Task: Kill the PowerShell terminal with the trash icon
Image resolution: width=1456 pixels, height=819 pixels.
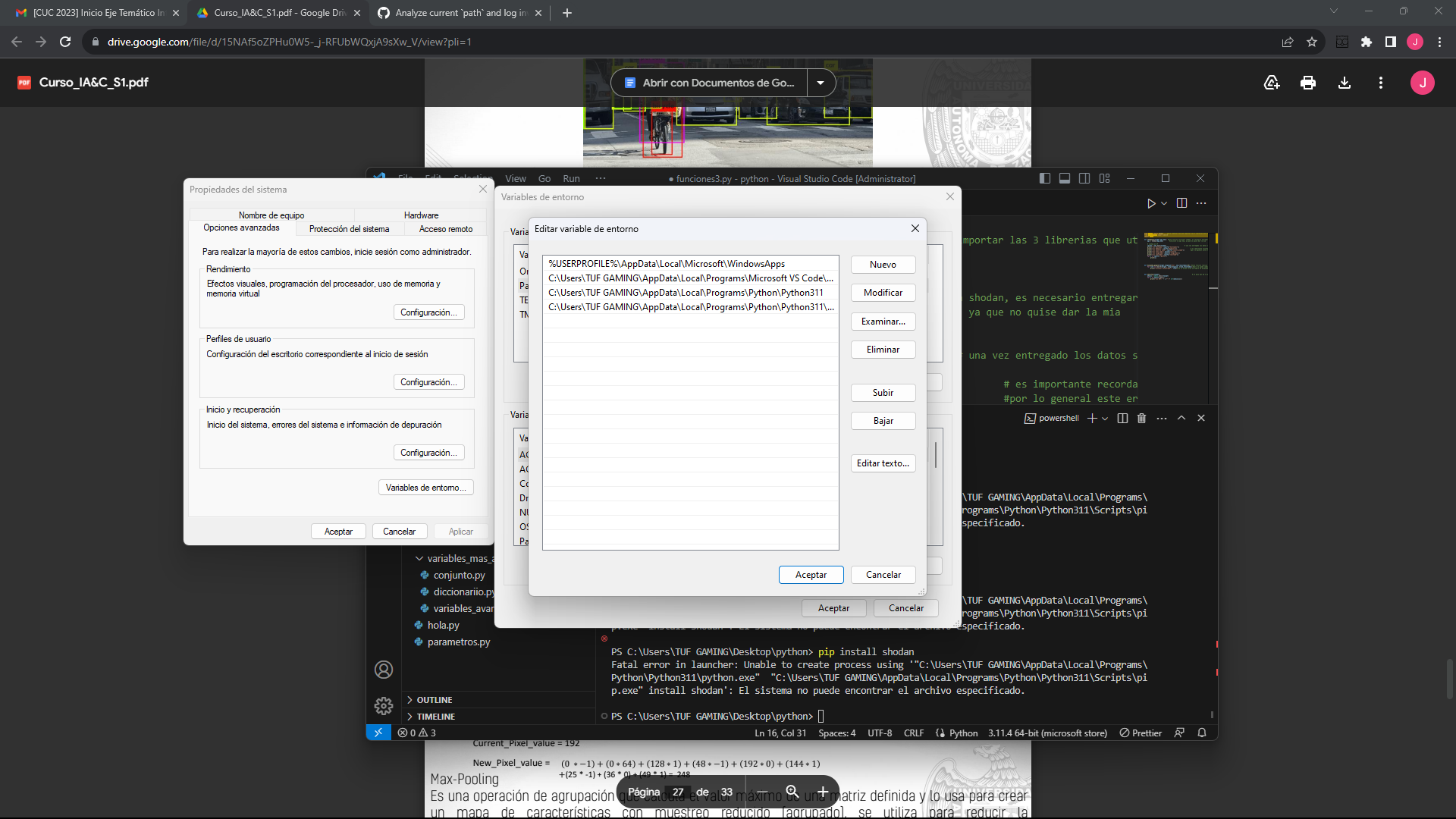Action: [1141, 418]
